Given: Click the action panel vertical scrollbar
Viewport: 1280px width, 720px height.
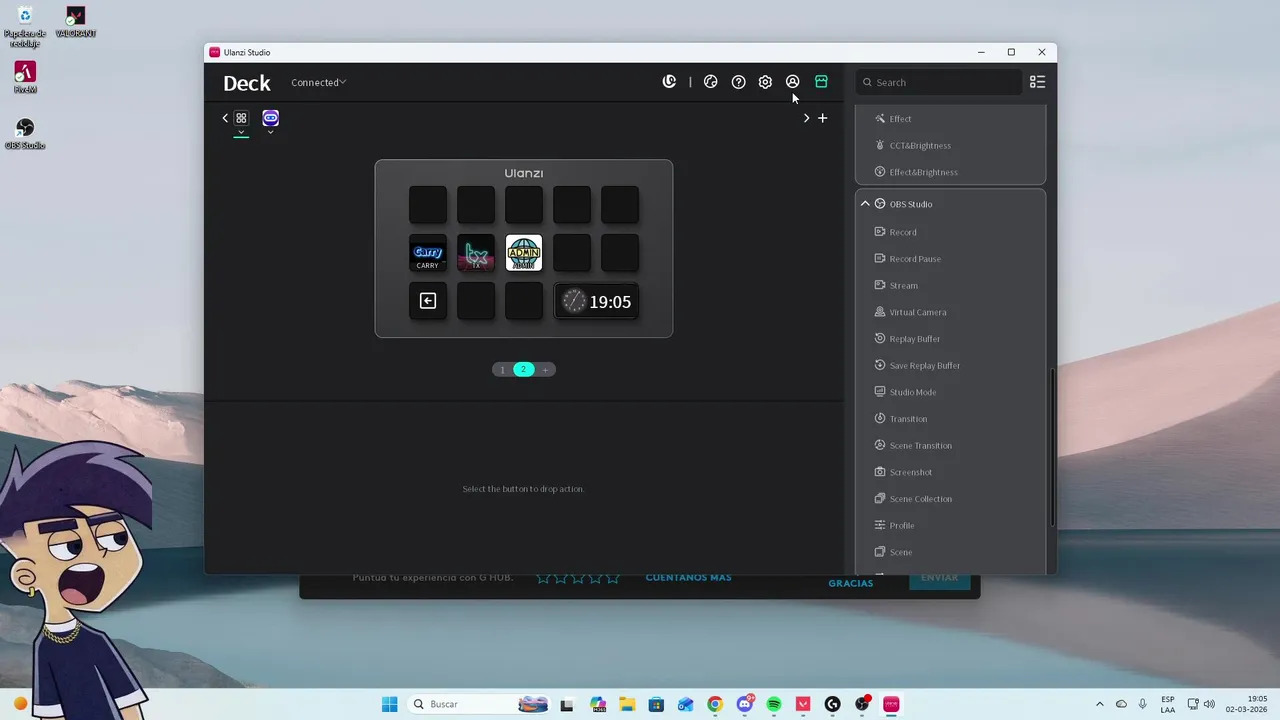Looking at the screenshot, I should pos(1052,448).
